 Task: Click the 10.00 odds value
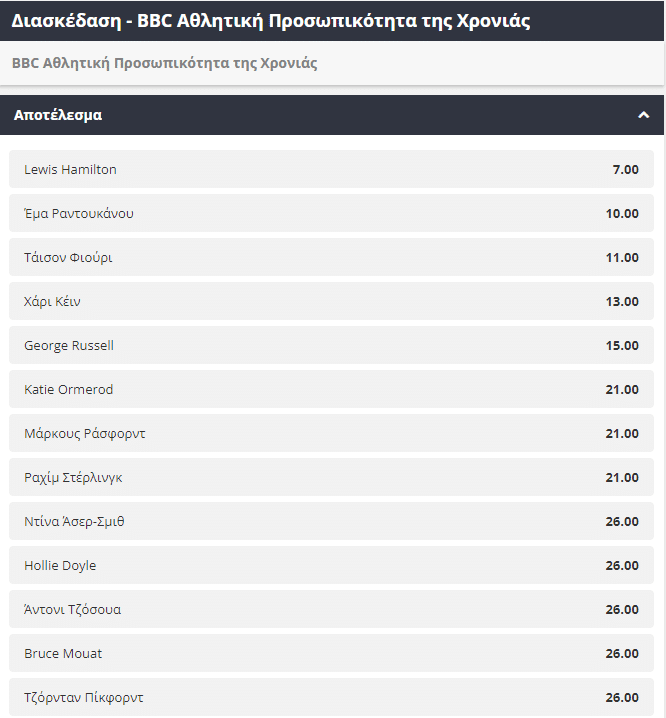pos(622,214)
